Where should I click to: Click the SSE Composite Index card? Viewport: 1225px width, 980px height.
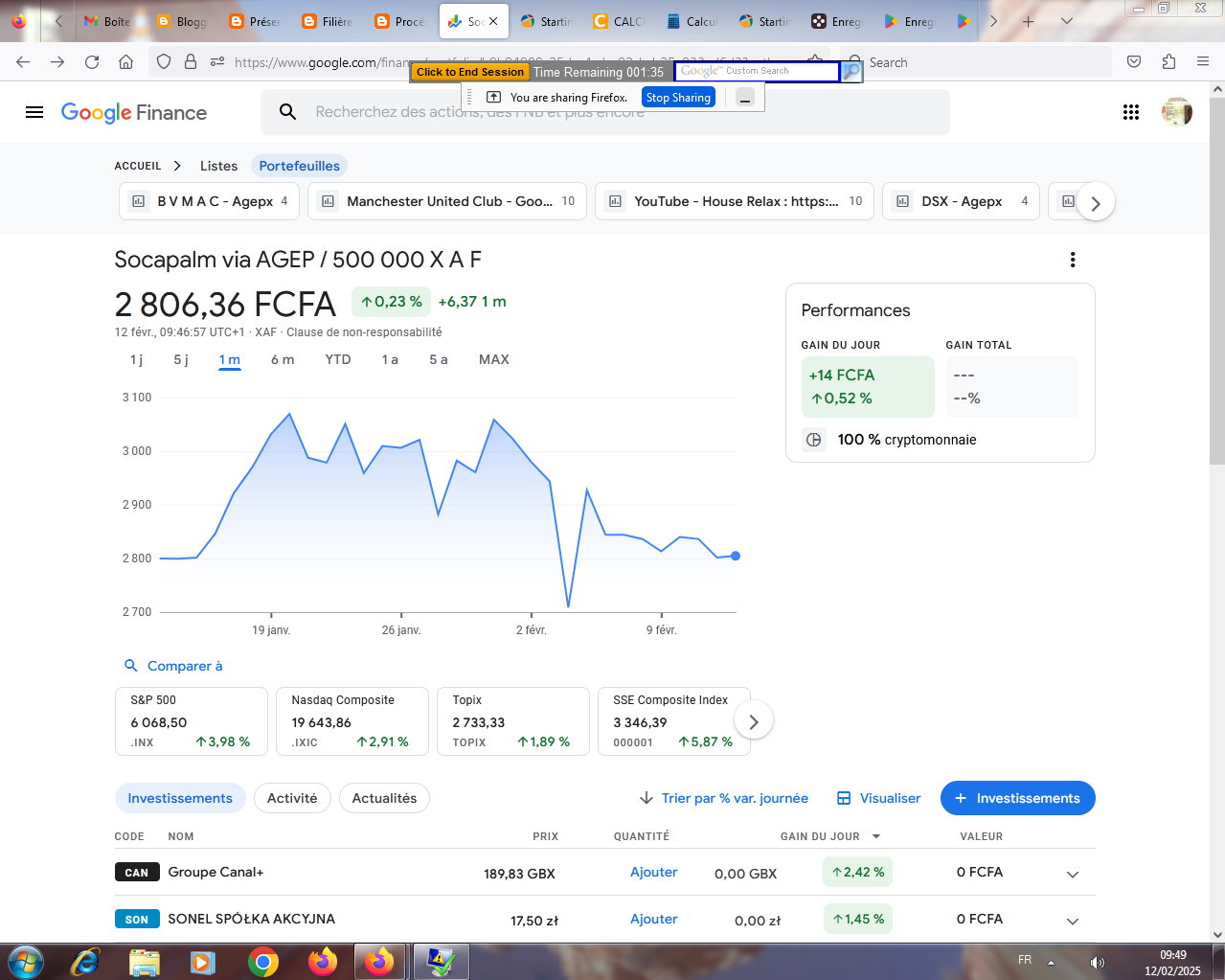[x=674, y=721]
